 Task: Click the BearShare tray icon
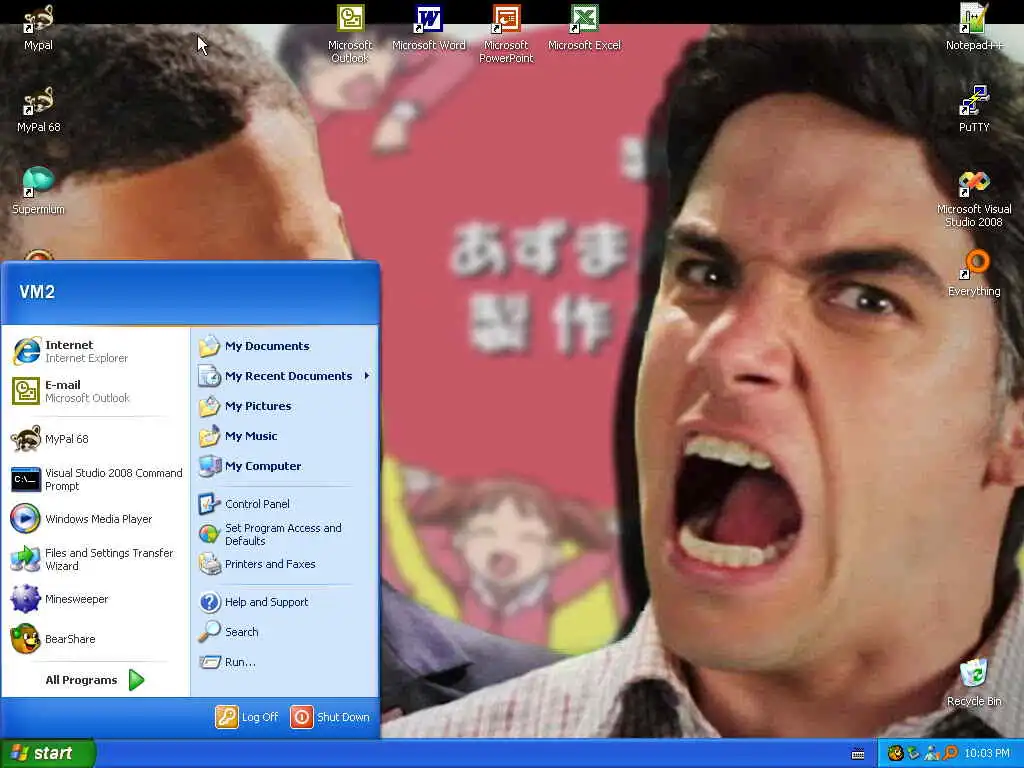coord(895,753)
